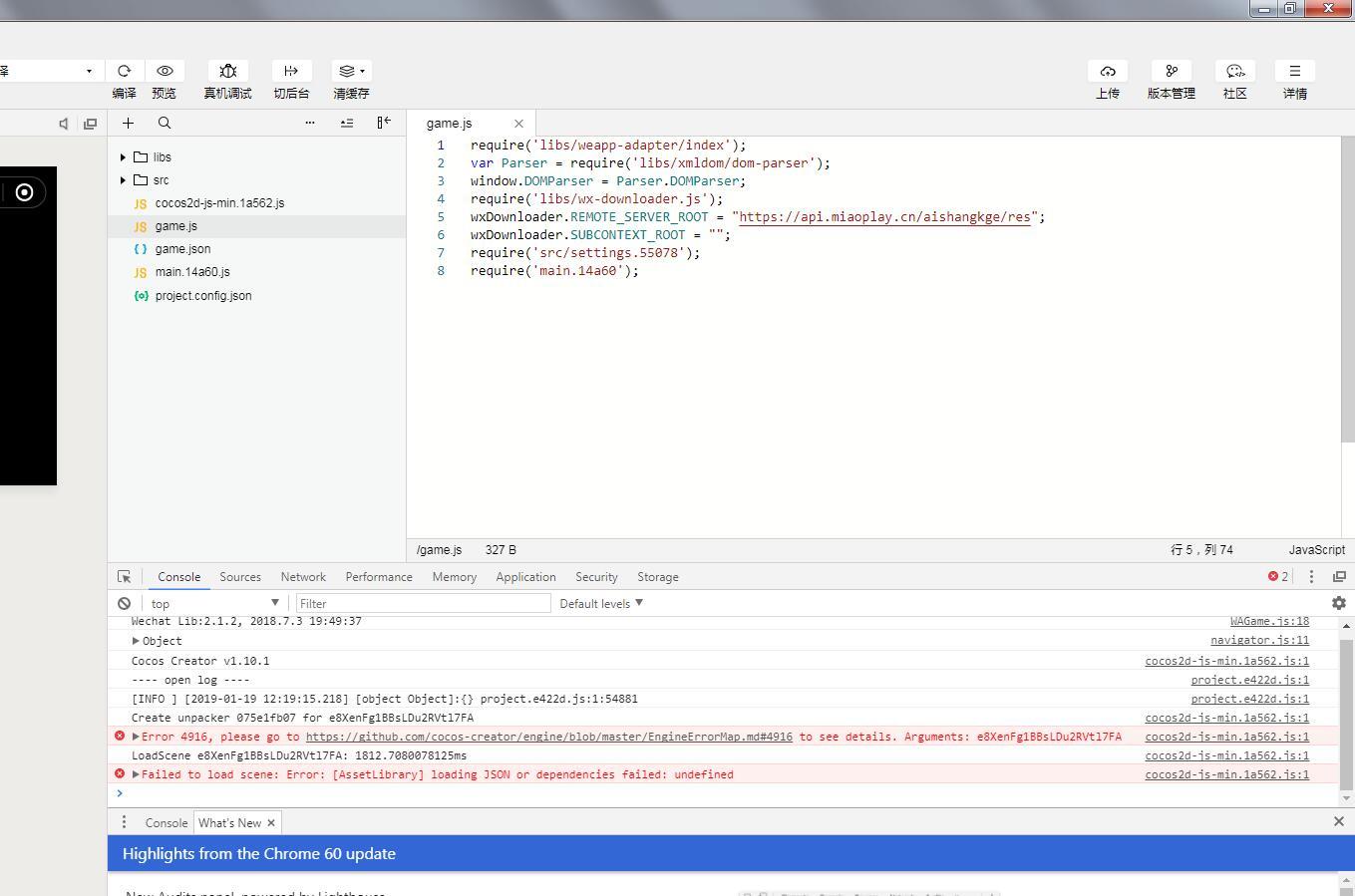This screenshot has width=1355, height=896.
Task: Open drawer three-dot menu
Action: click(x=124, y=822)
